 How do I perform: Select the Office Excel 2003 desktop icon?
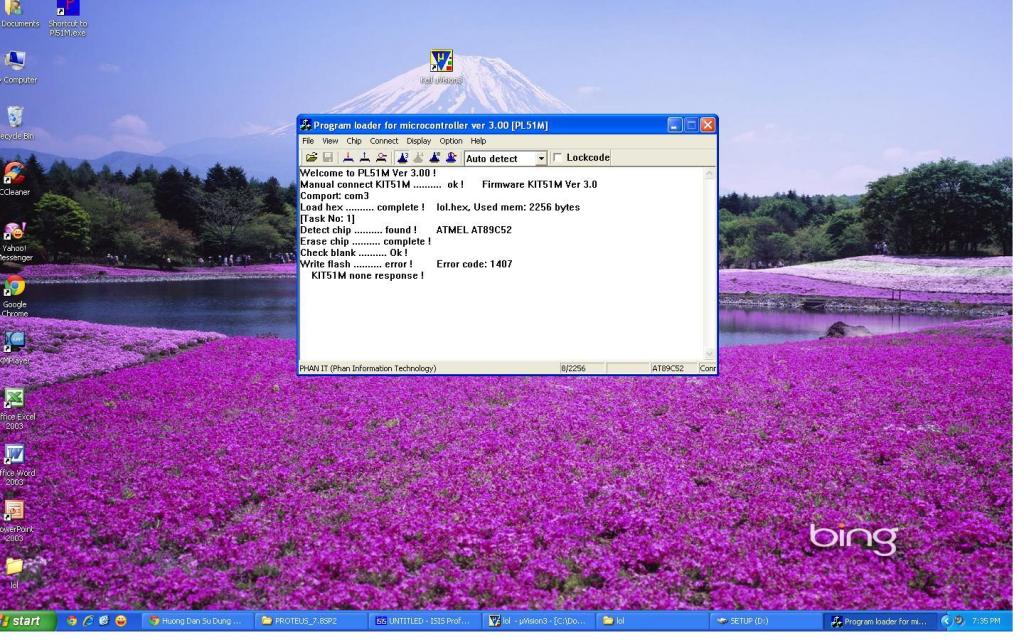tap(16, 409)
